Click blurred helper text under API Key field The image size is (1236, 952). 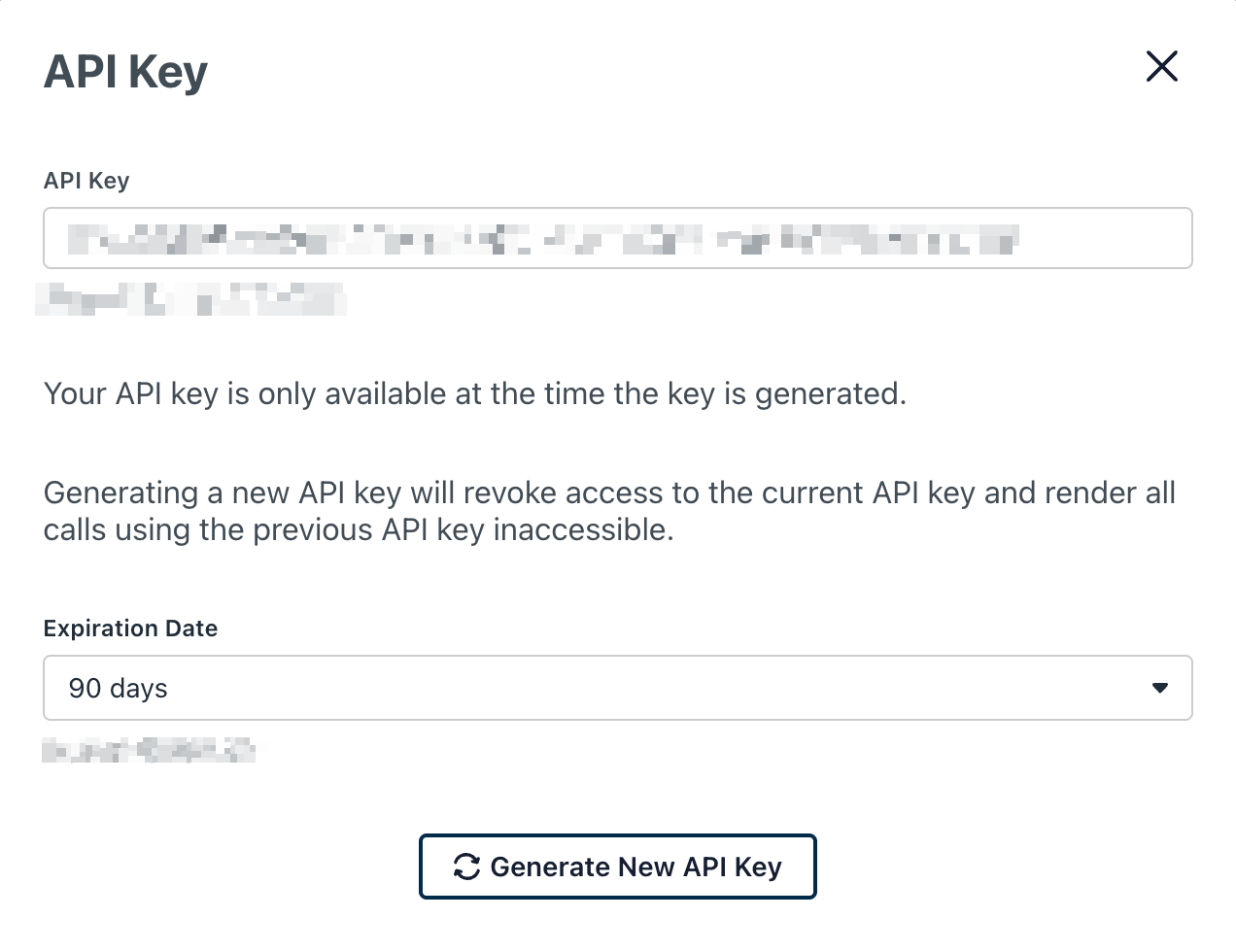click(190, 299)
